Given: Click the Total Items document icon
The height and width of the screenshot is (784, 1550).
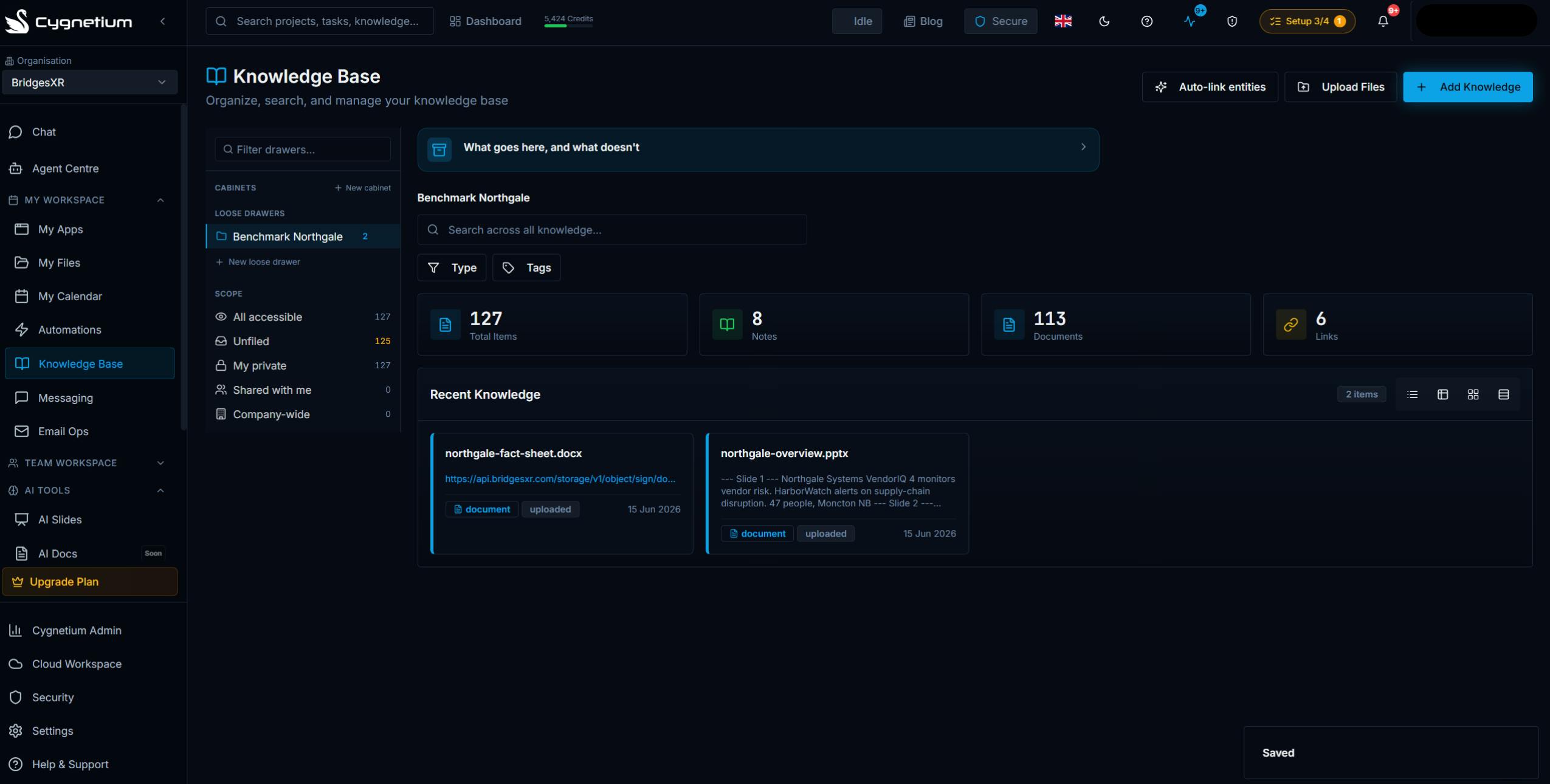Looking at the screenshot, I should (x=446, y=325).
